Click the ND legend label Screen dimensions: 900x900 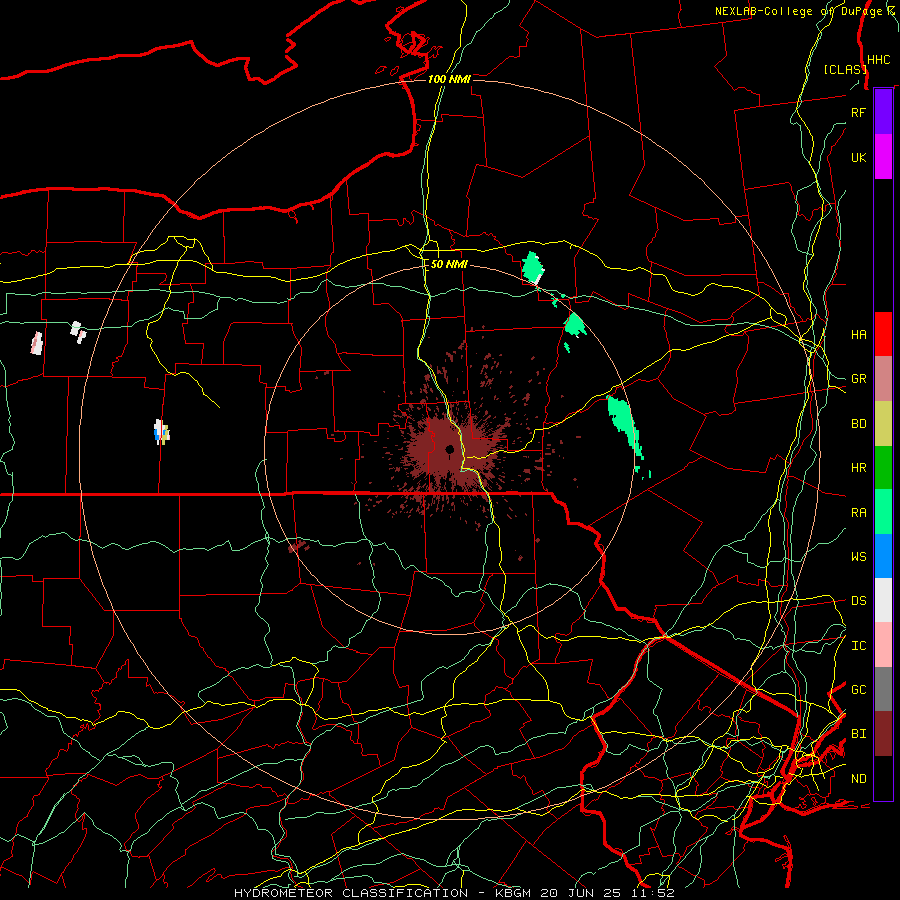click(x=858, y=779)
